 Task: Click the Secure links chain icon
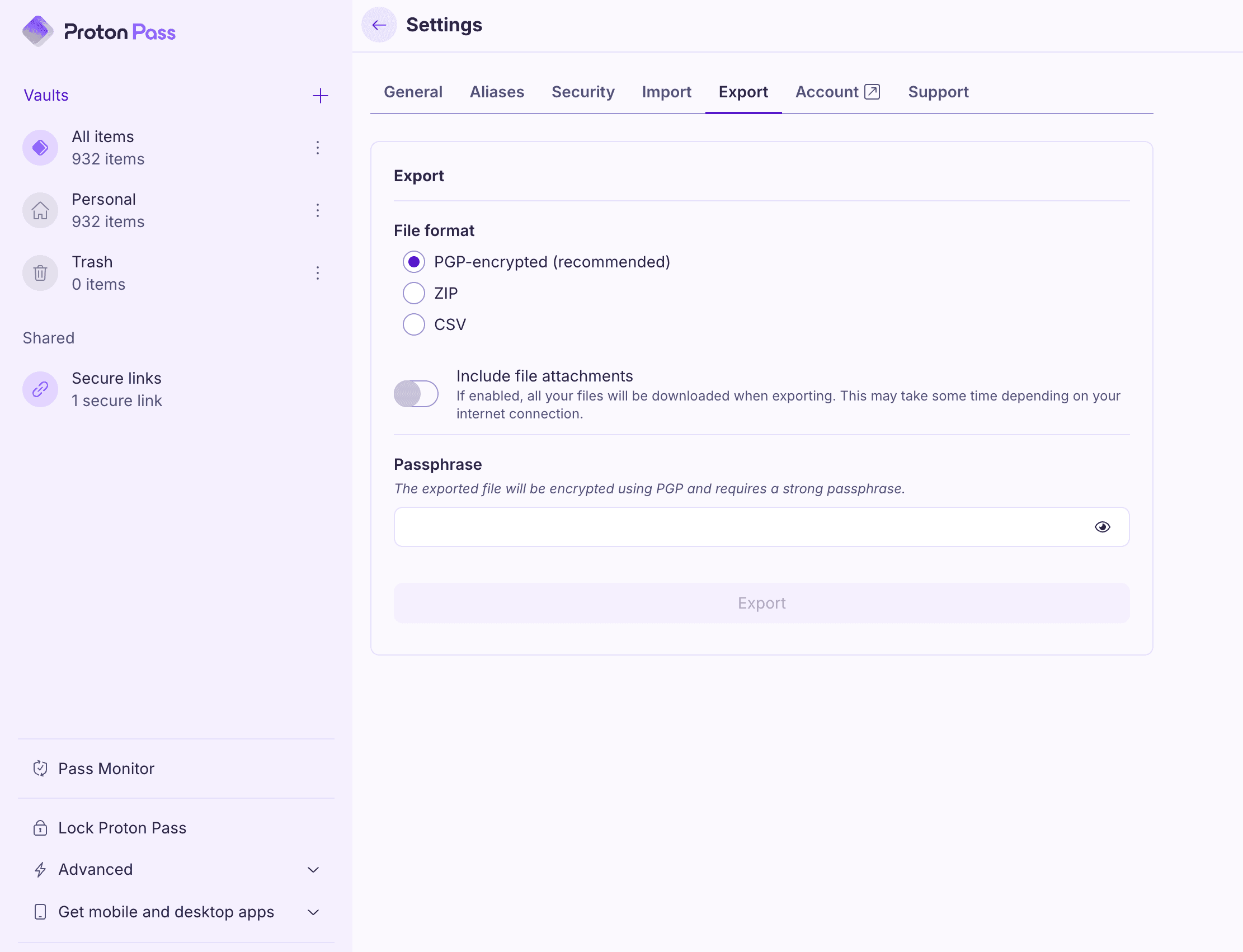click(x=40, y=389)
